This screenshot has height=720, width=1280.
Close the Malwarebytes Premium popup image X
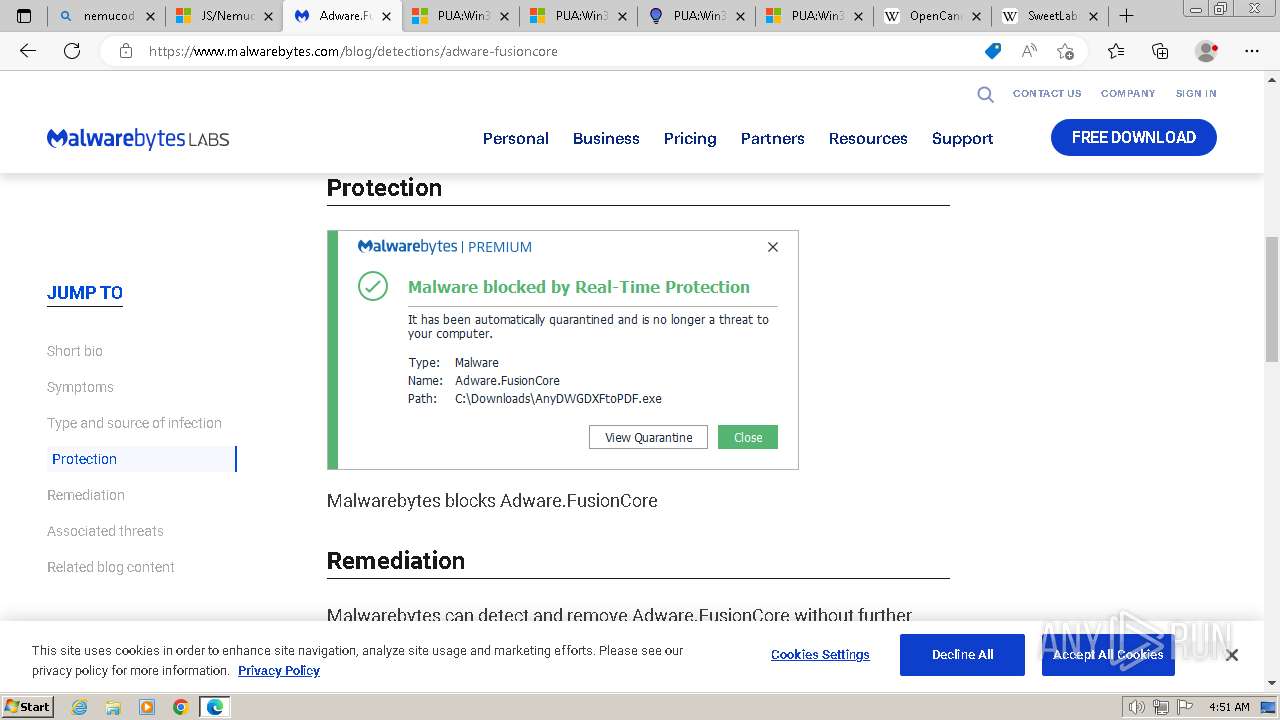(772, 247)
